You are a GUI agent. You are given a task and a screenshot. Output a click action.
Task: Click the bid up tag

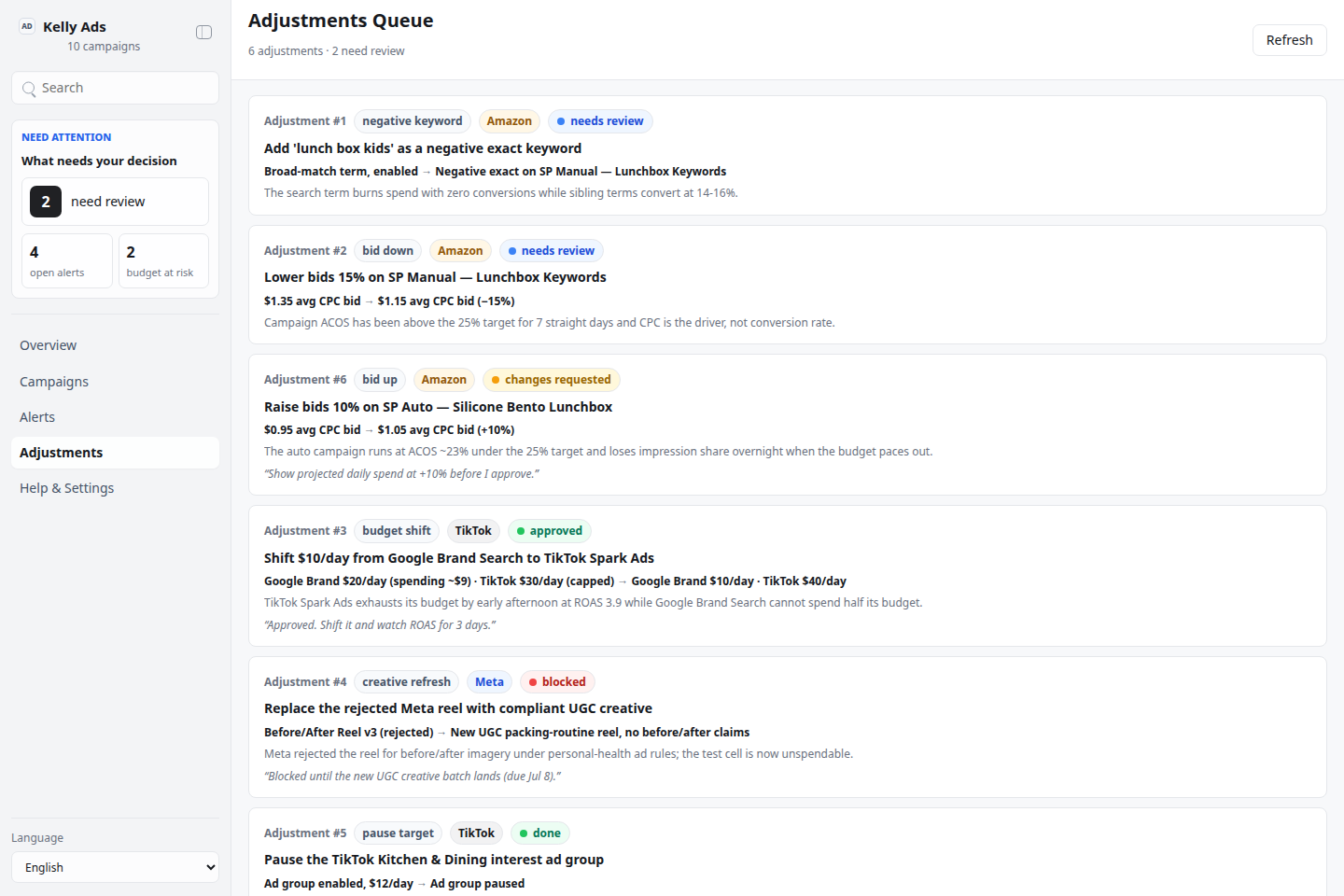point(380,380)
